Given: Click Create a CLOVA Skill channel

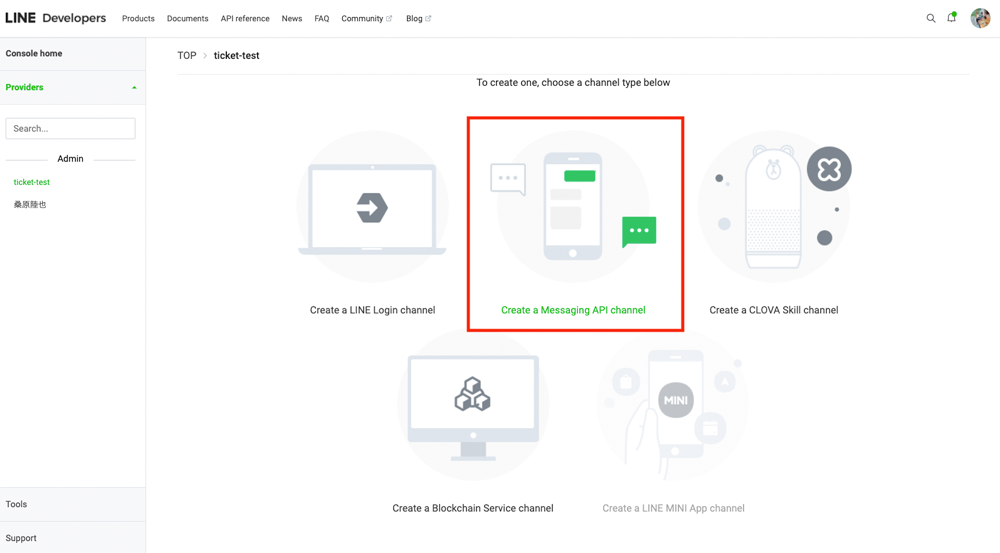Looking at the screenshot, I should (774, 310).
